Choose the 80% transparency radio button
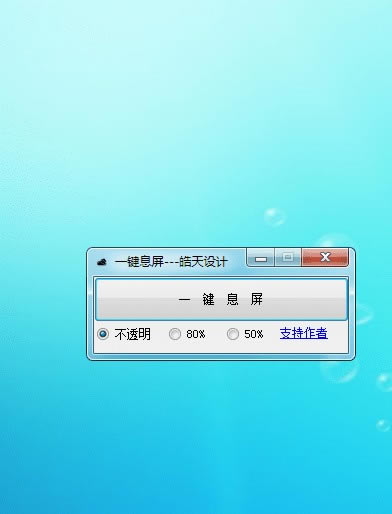 click(187, 334)
